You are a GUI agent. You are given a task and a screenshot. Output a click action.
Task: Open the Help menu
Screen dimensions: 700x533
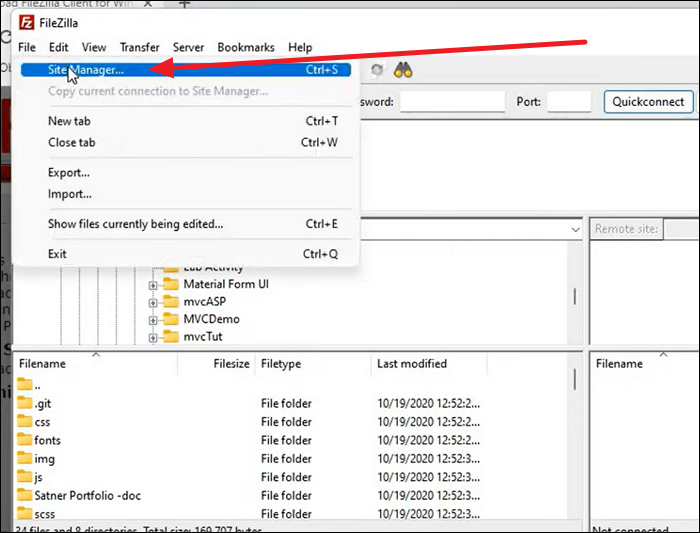click(x=300, y=47)
